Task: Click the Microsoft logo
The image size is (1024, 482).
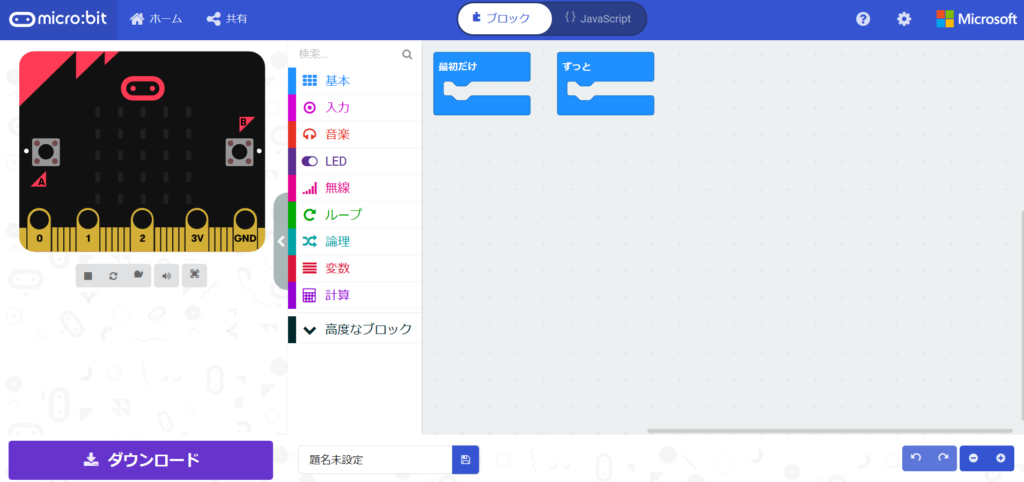Action: coord(976,19)
